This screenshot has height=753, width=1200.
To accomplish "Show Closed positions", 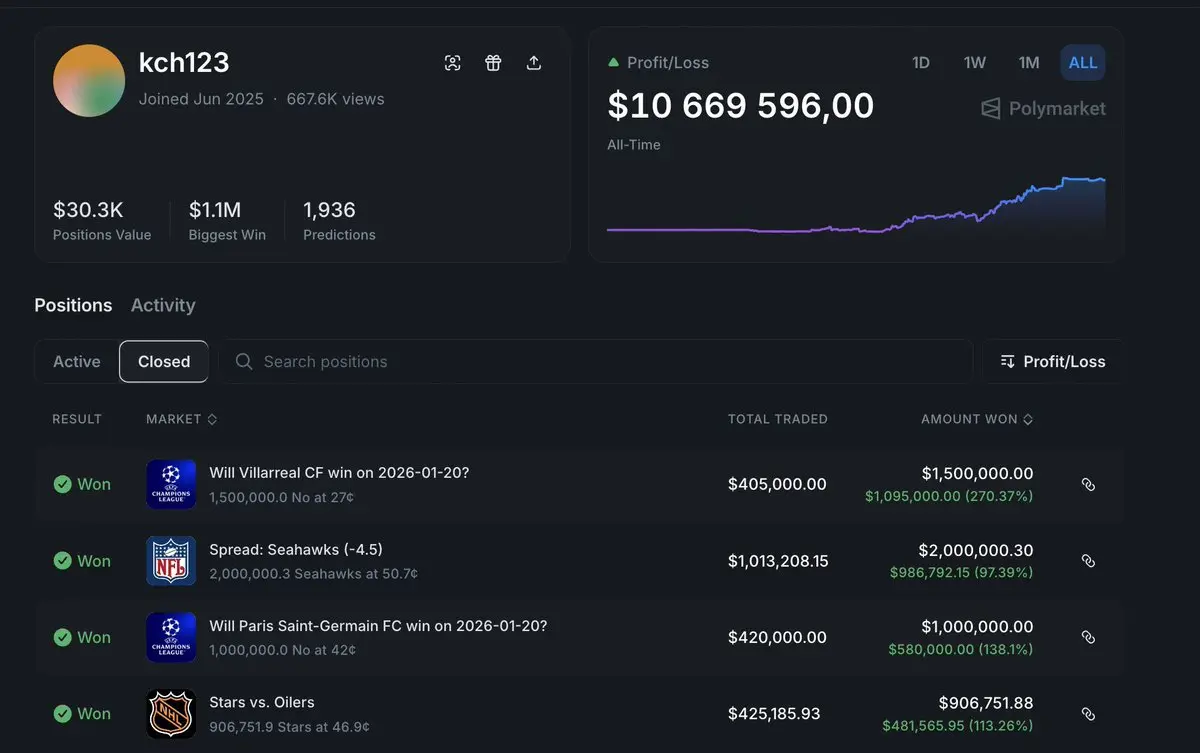I will tap(164, 361).
